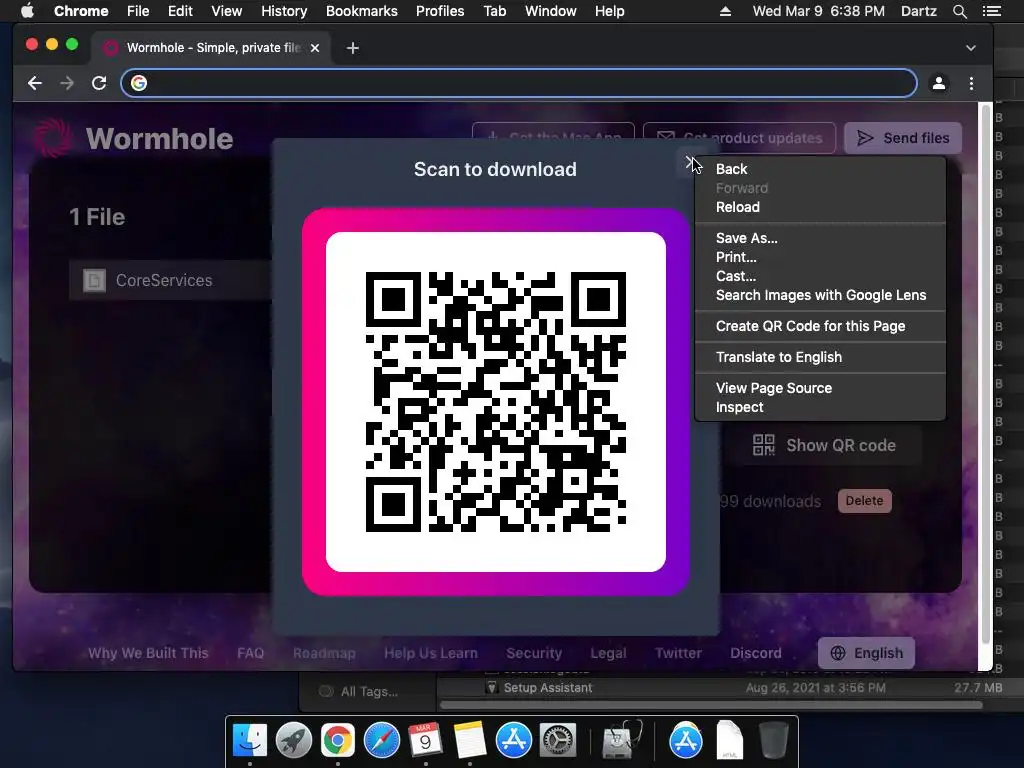Choose Inspect in the context menu
Viewport: 1024px width, 768px height.
(x=820, y=407)
